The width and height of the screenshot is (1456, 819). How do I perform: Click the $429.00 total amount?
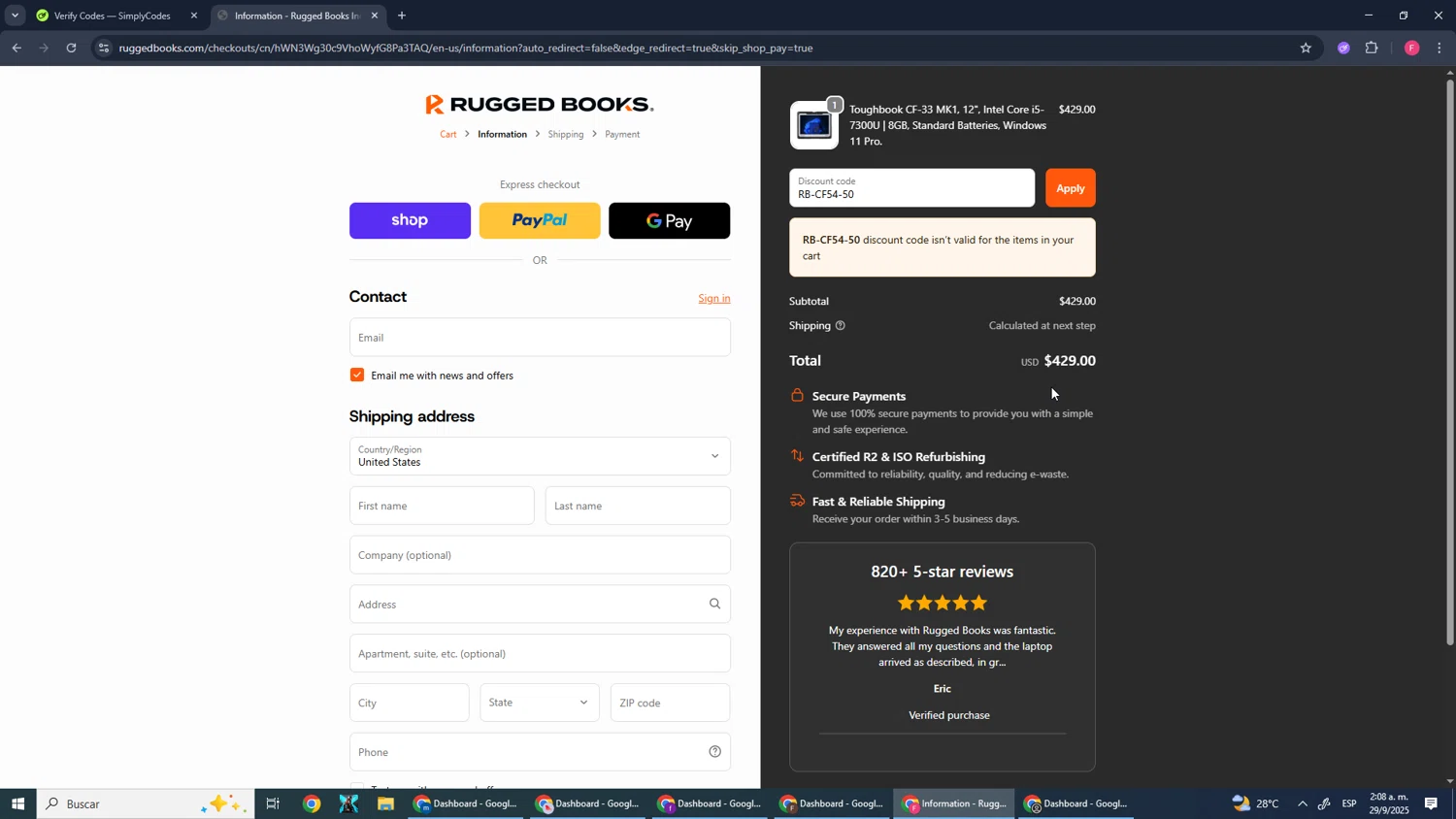(x=1070, y=361)
